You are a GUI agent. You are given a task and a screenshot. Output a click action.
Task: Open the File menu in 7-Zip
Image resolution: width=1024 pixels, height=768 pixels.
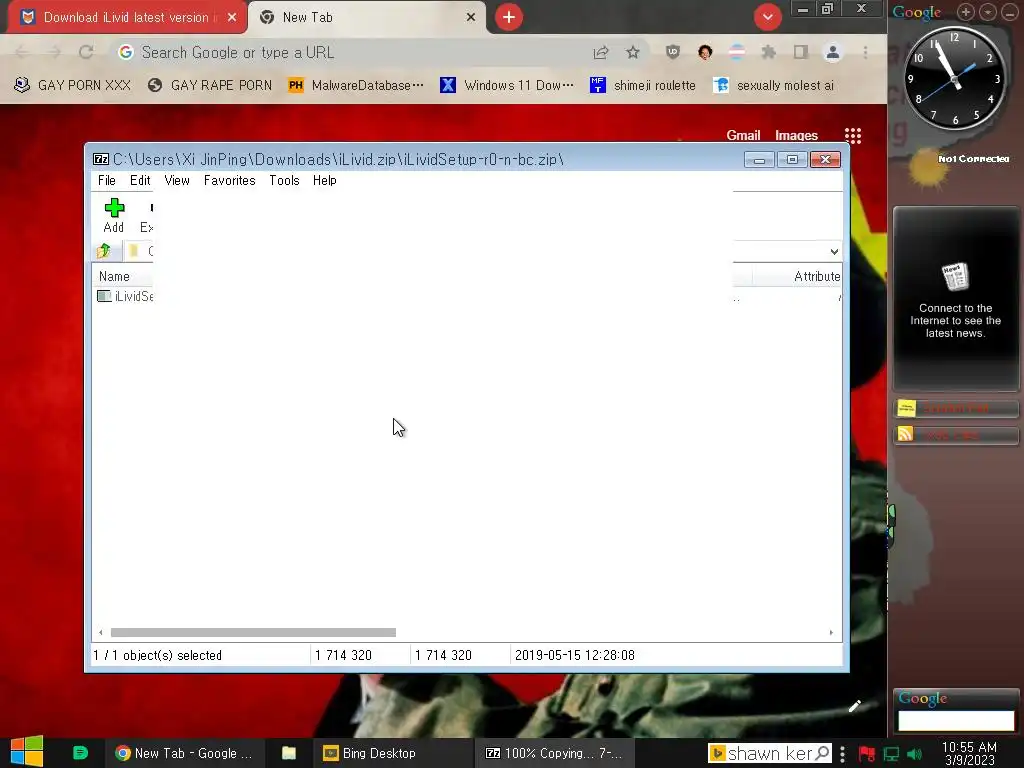(106, 180)
